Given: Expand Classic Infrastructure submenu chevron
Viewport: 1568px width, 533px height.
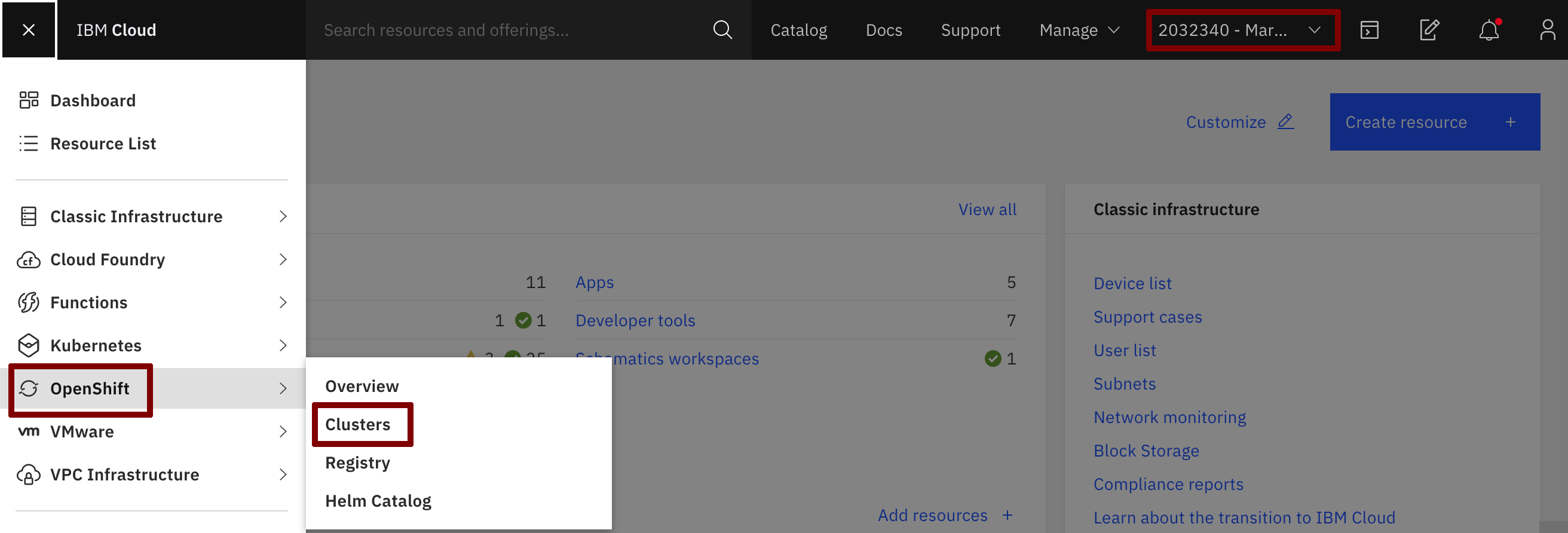Looking at the screenshot, I should coord(283,217).
